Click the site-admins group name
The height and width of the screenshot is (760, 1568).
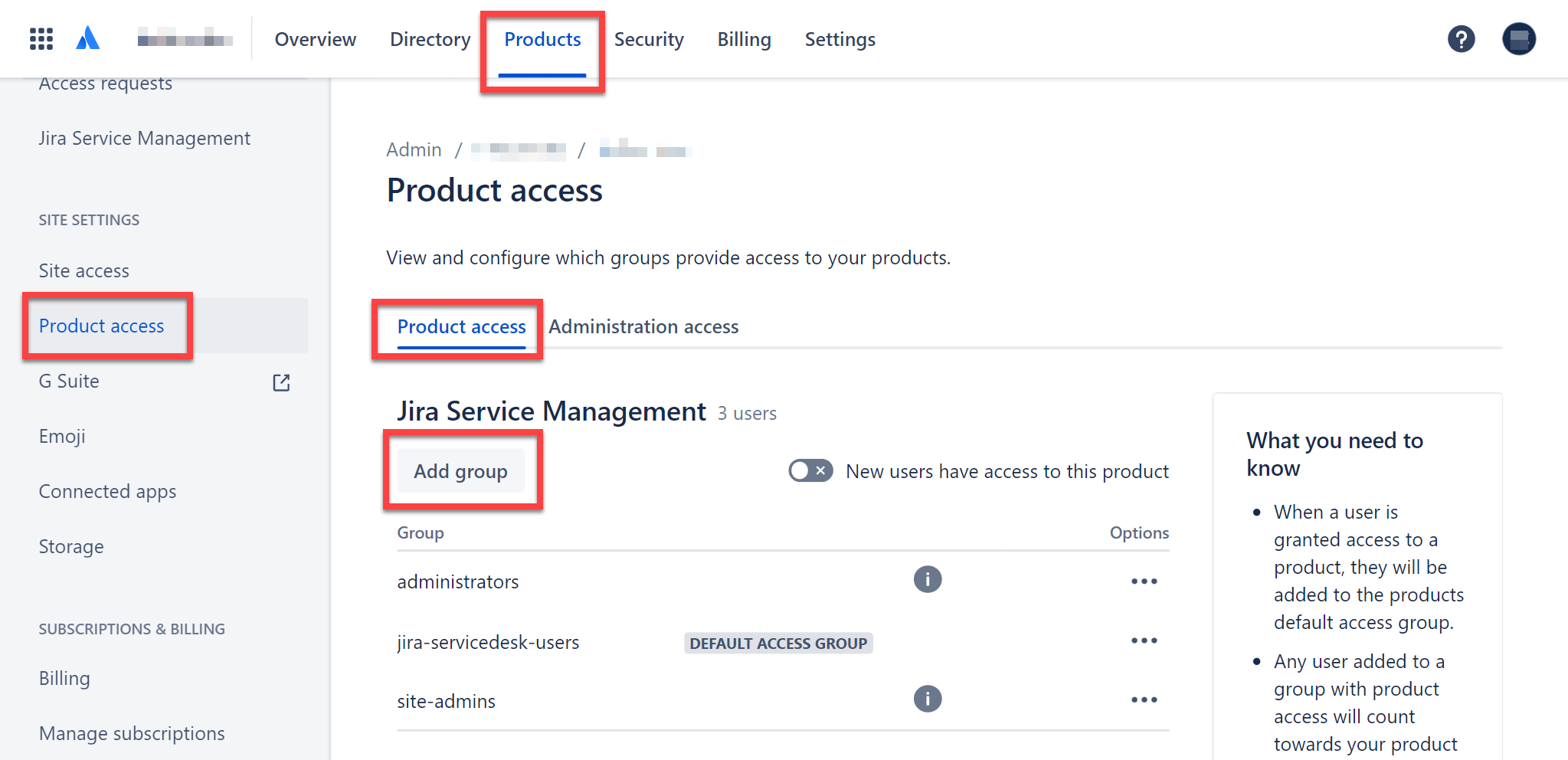[x=446, y=701]
